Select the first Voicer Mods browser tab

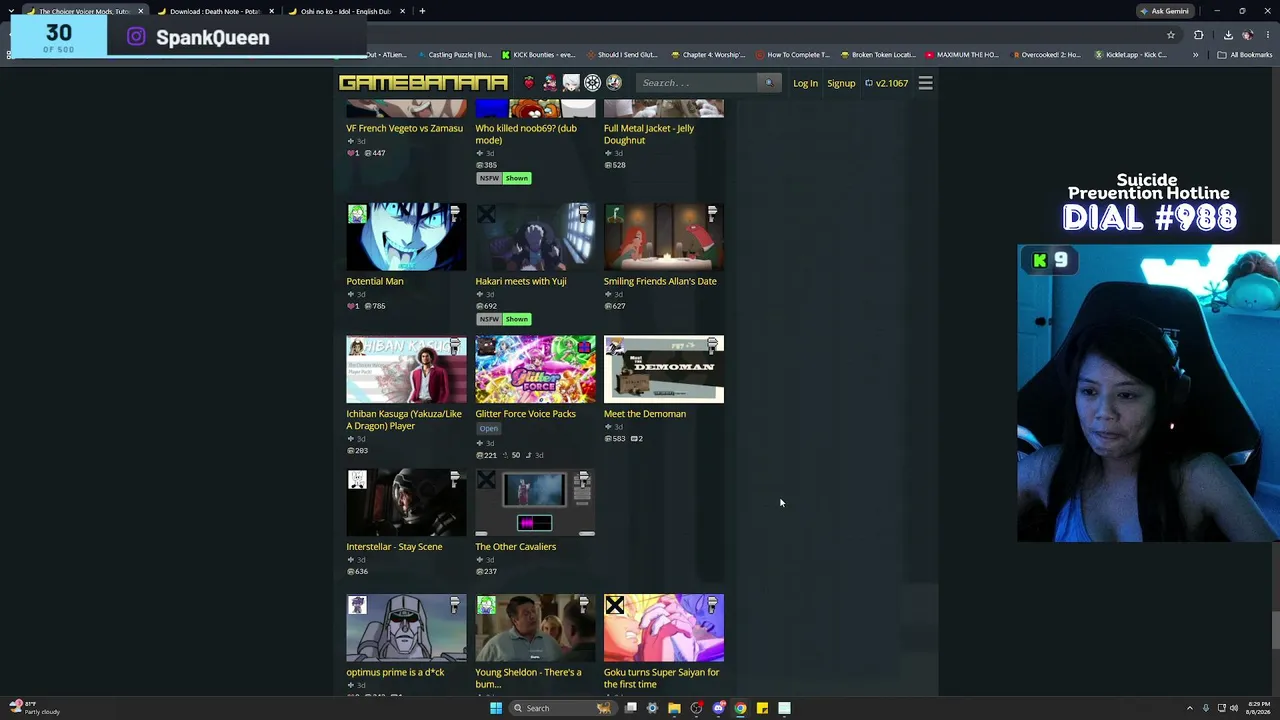pos(83,11)
